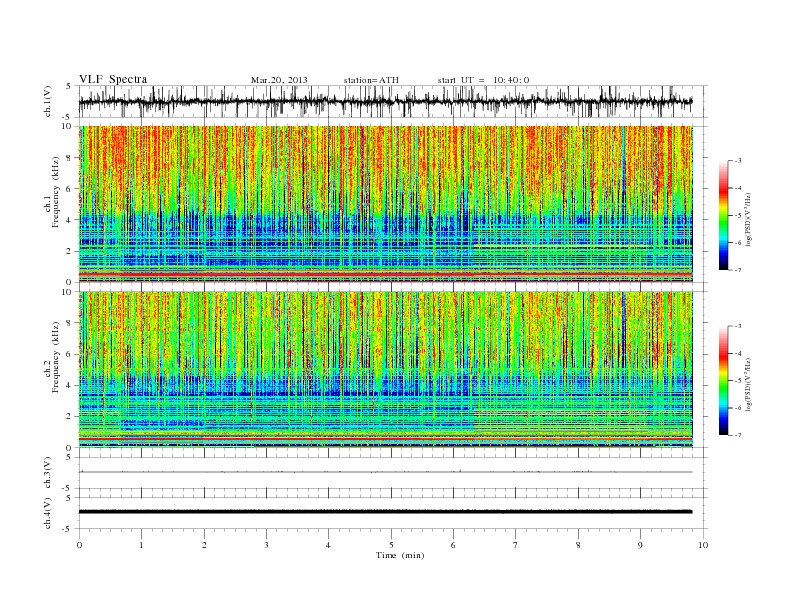
Task: Click the '-3' value atop ch.1 color bar
Action: 738,161
